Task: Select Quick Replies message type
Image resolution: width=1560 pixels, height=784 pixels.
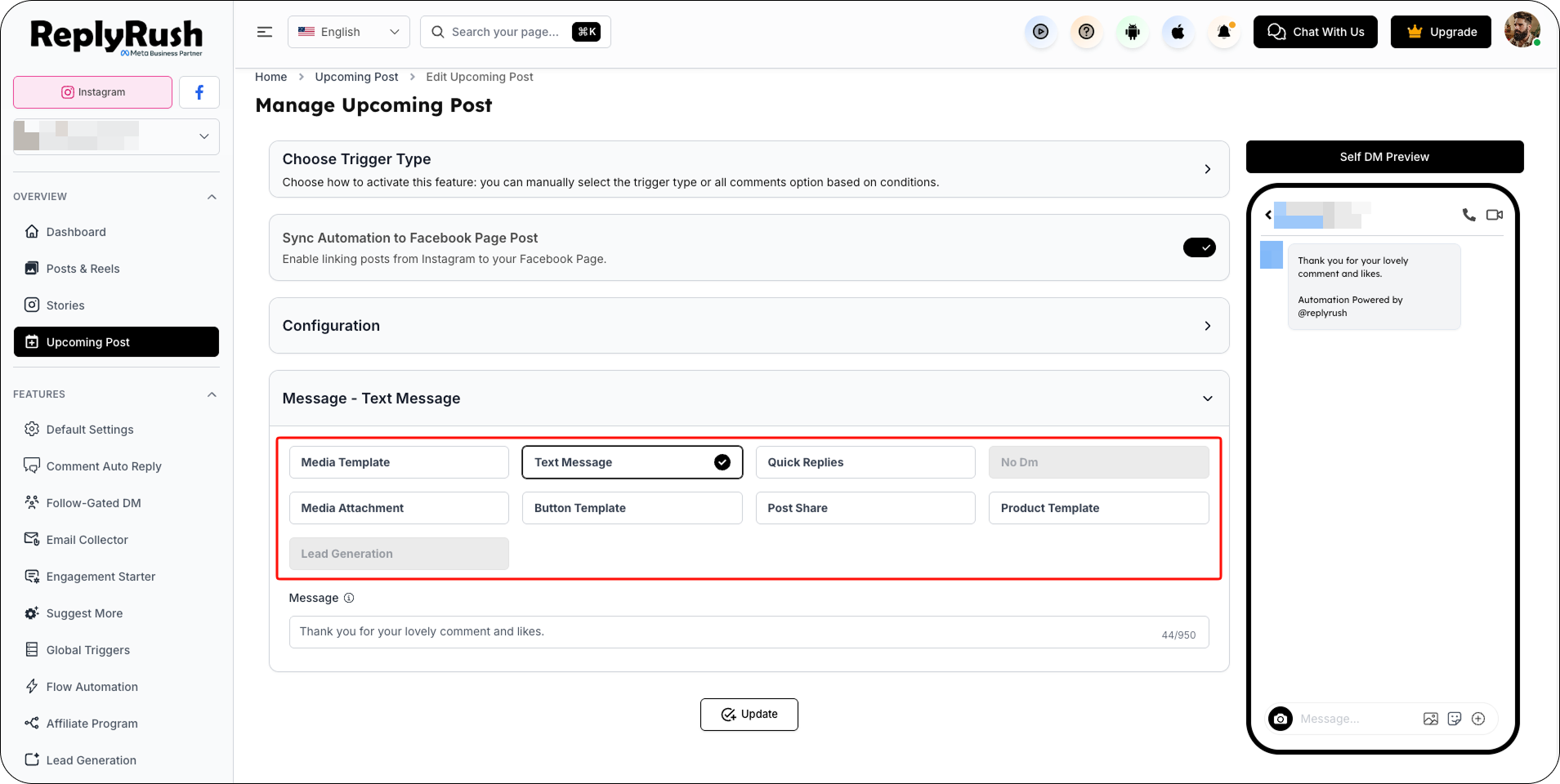Action: point(865,462)
